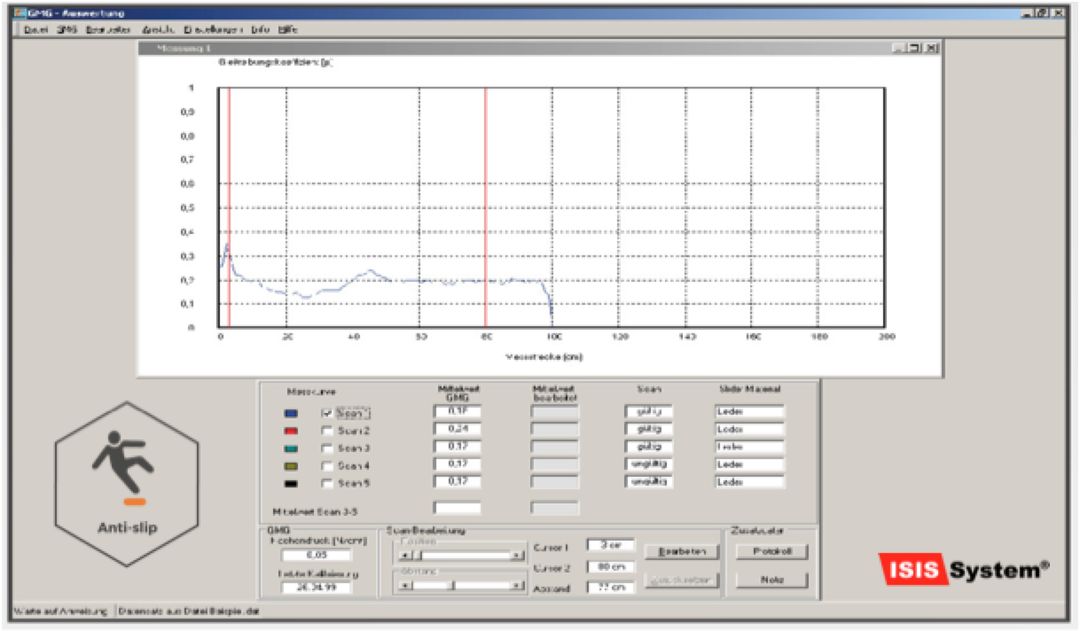Click the 'Warte auf Anweisung' status text
The width and height of the screenshot is (1080, 631).
coord(61,611)
